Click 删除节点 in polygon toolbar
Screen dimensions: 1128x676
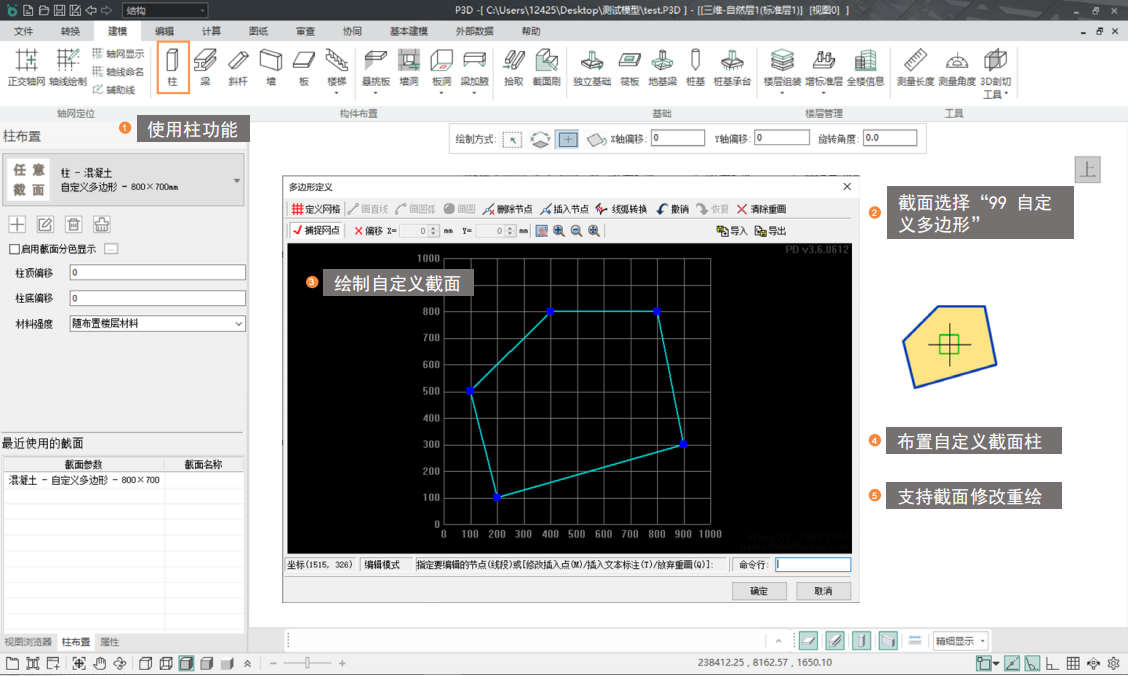coord(508,209)
